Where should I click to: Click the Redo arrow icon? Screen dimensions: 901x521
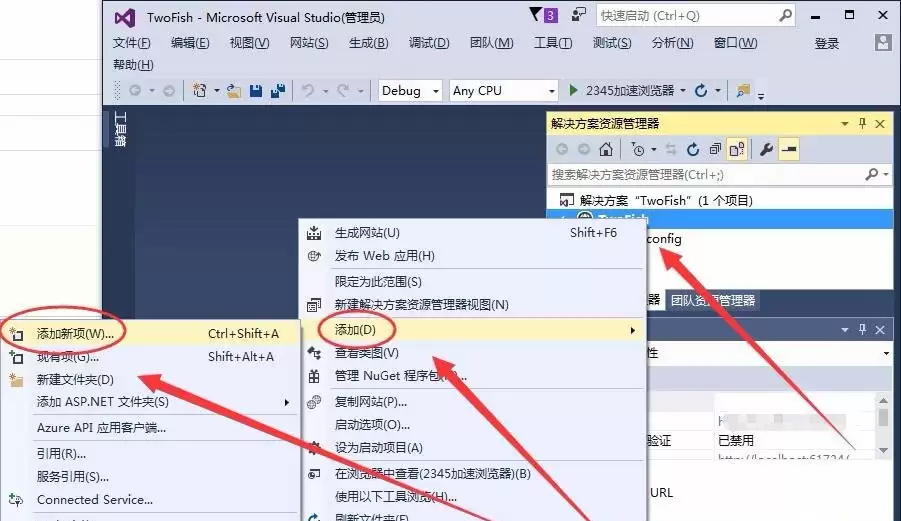(x=343, y=91)
